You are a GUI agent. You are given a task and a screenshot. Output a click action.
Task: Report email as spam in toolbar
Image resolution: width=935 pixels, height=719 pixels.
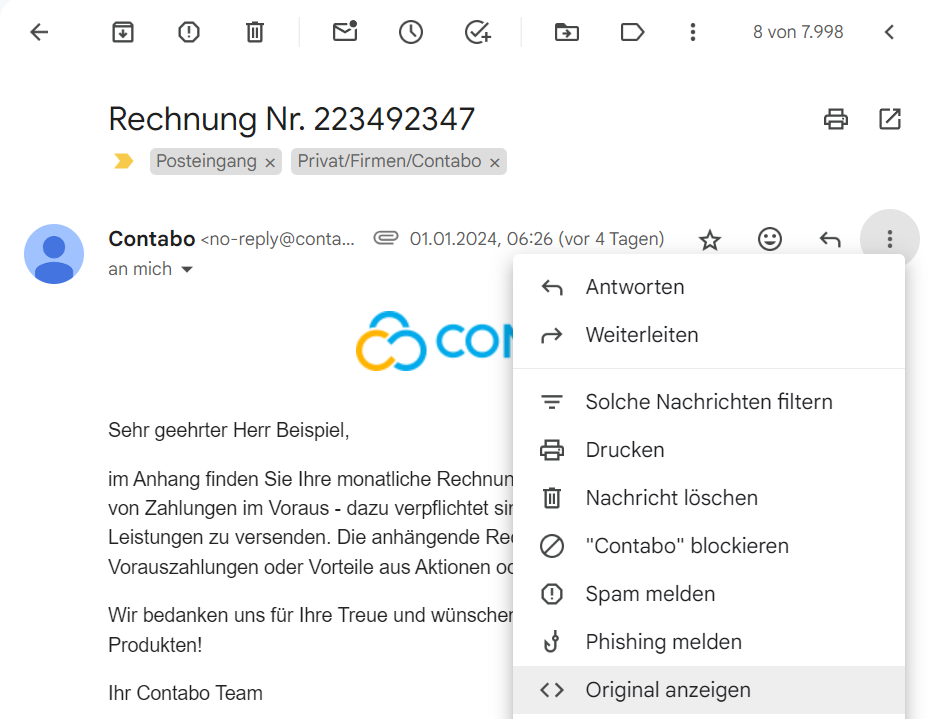pos(188,32)
